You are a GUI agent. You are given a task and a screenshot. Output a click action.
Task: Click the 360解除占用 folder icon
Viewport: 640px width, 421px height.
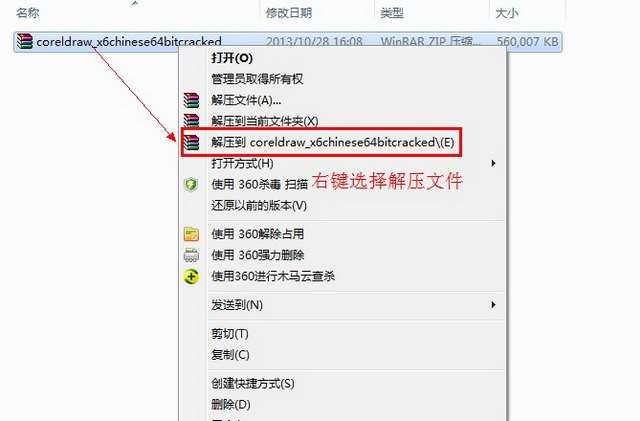tap(191, 234)
